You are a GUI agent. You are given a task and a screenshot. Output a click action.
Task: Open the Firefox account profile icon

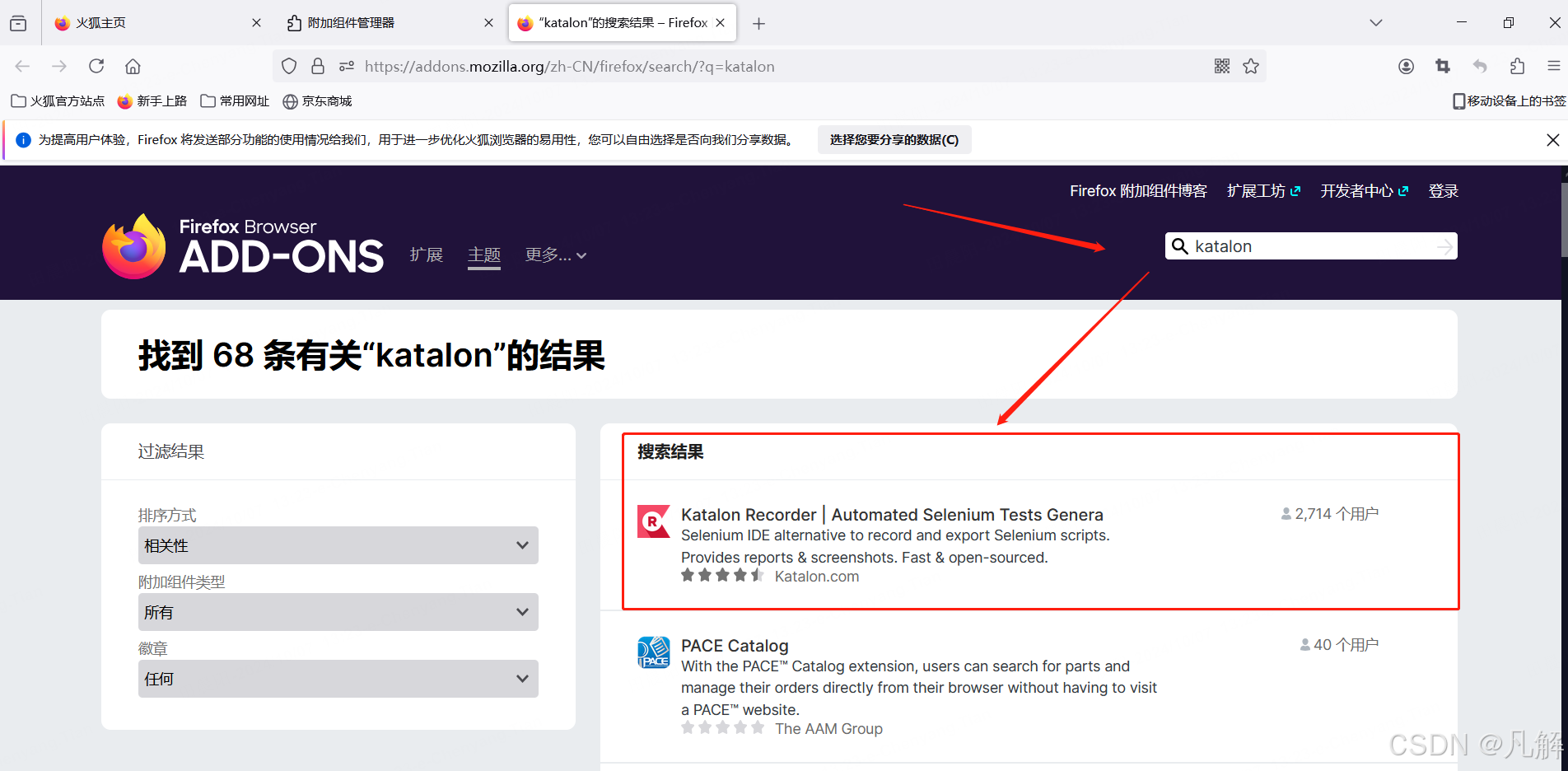click(1406, 66)
